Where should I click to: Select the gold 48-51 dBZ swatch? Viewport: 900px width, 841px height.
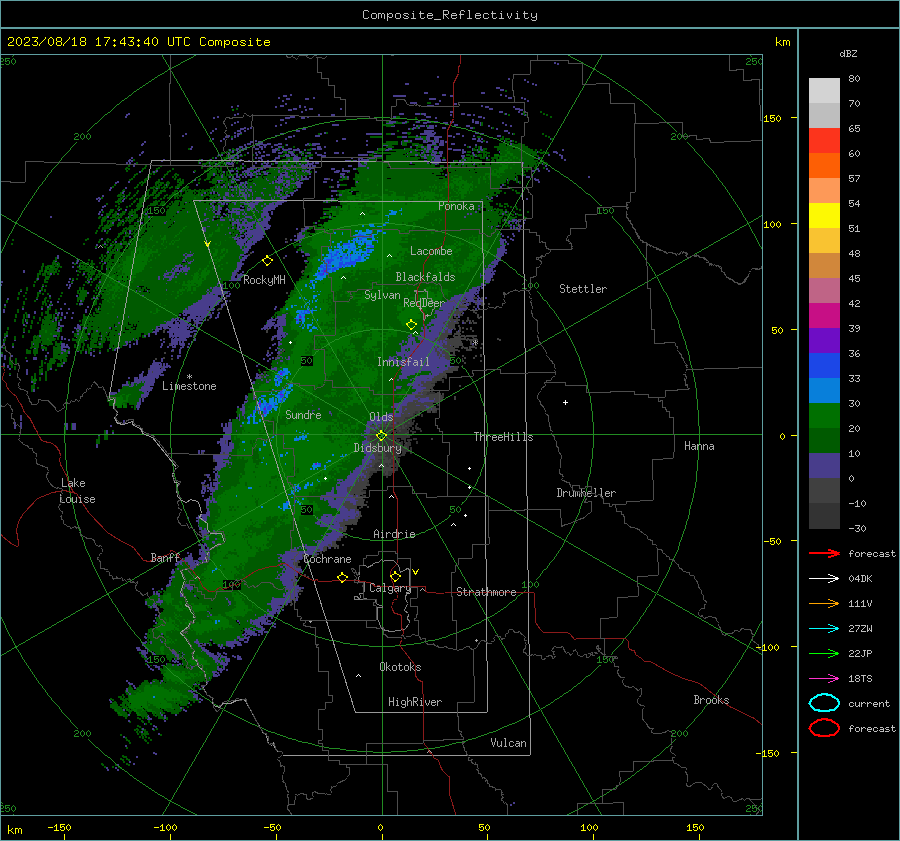point(824,241)
